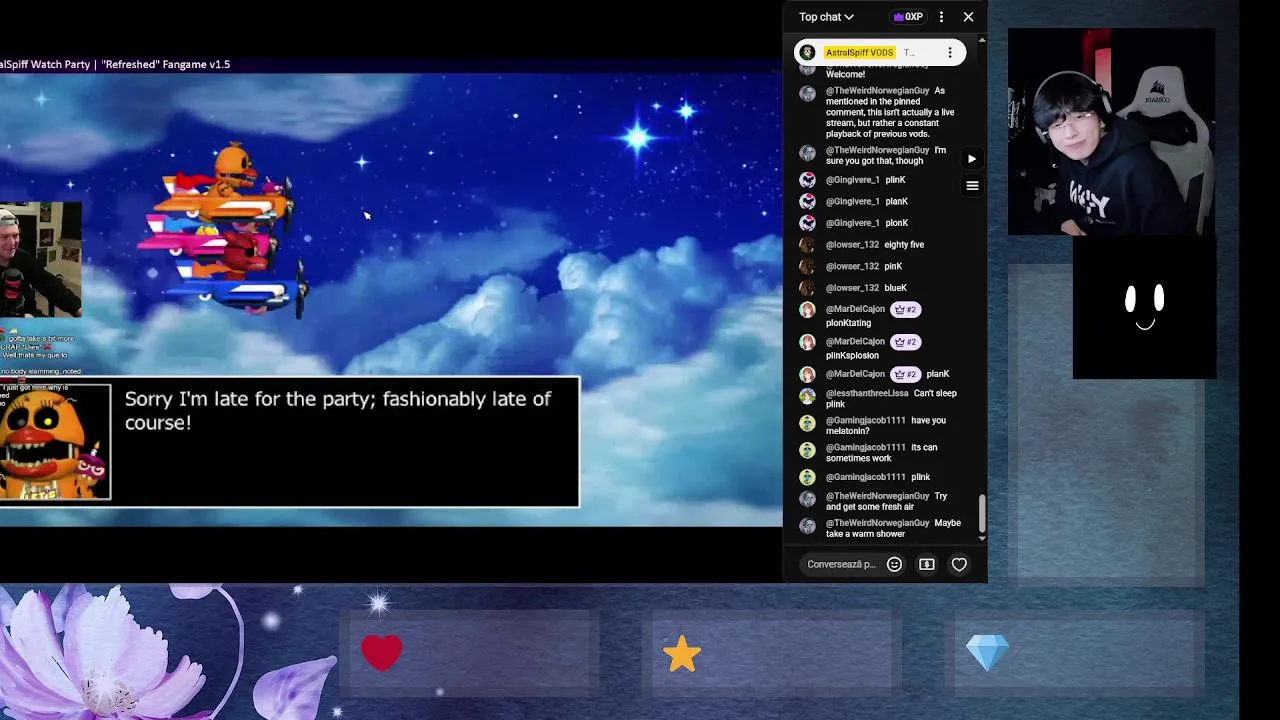The width and height of the screenshot is (1280, 720).
Task: Click @lowser_132 avatar beside eighty five
Action: pyautogui.click(x=808, y=245)
